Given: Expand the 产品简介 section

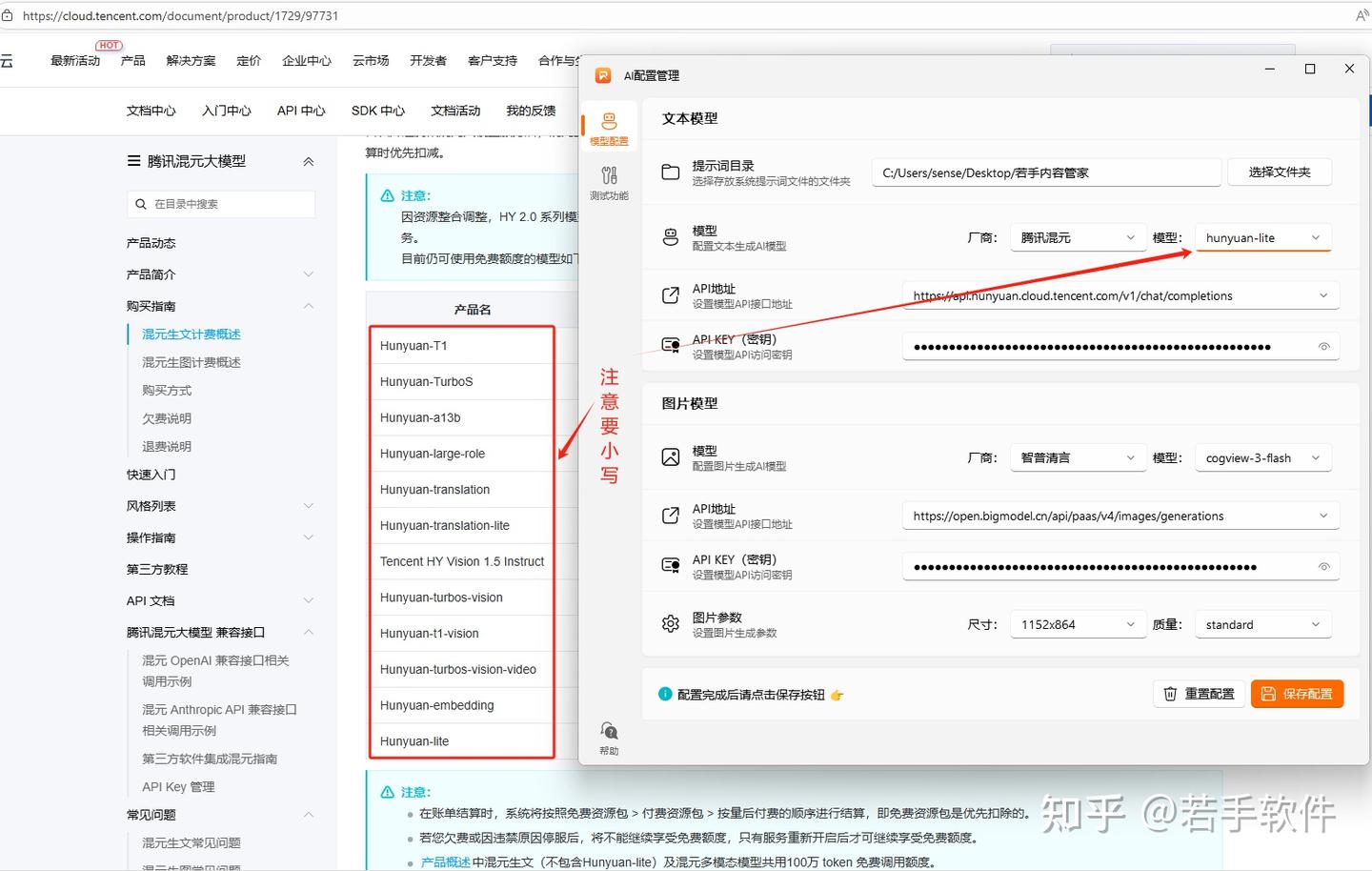Looking at the screenshot, I should pyautogui.click(x=308, y=274).
